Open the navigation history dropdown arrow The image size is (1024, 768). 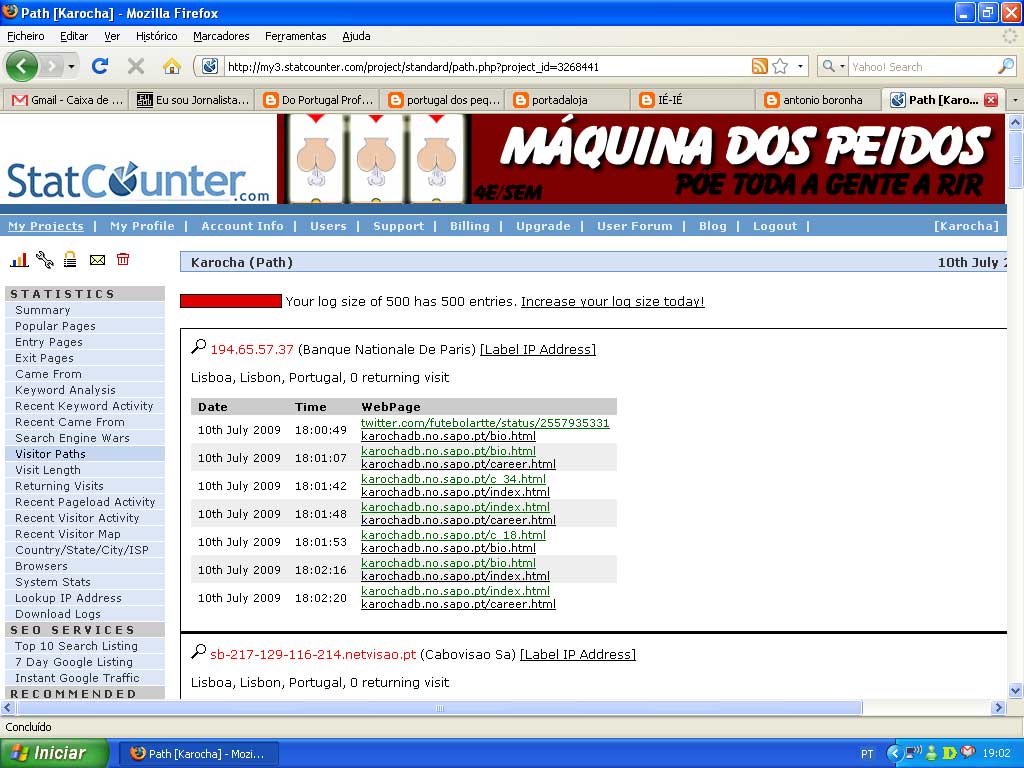[71, 66]
